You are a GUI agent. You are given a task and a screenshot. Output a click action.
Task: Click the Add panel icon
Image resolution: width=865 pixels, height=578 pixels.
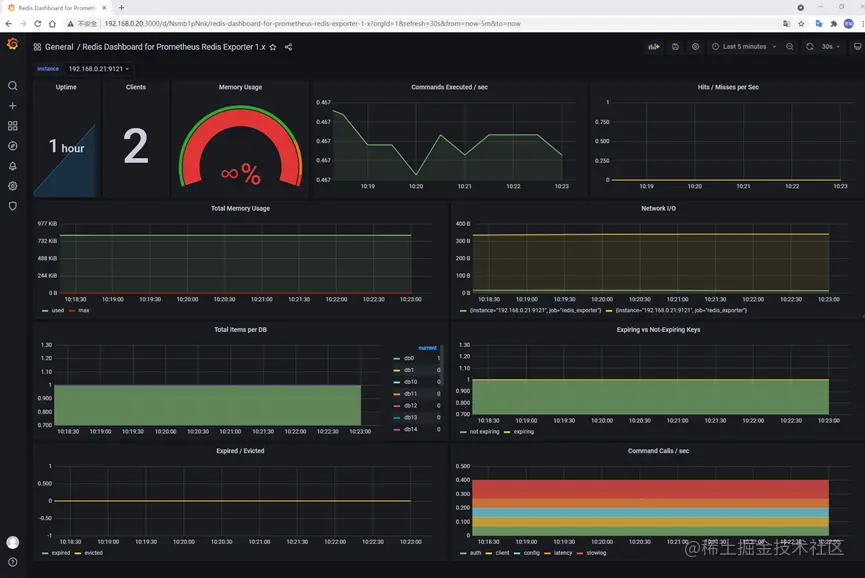tap(654, 47)
